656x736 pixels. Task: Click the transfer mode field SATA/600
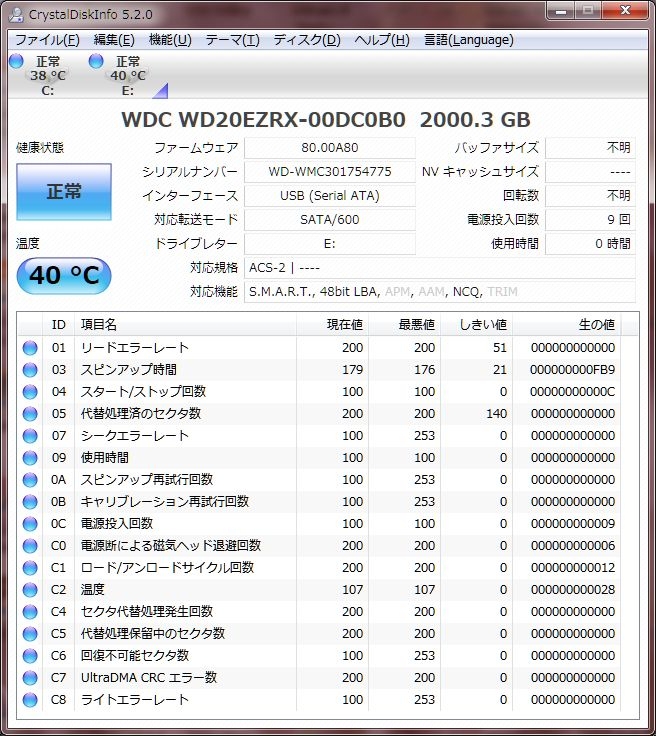[330, 220]
